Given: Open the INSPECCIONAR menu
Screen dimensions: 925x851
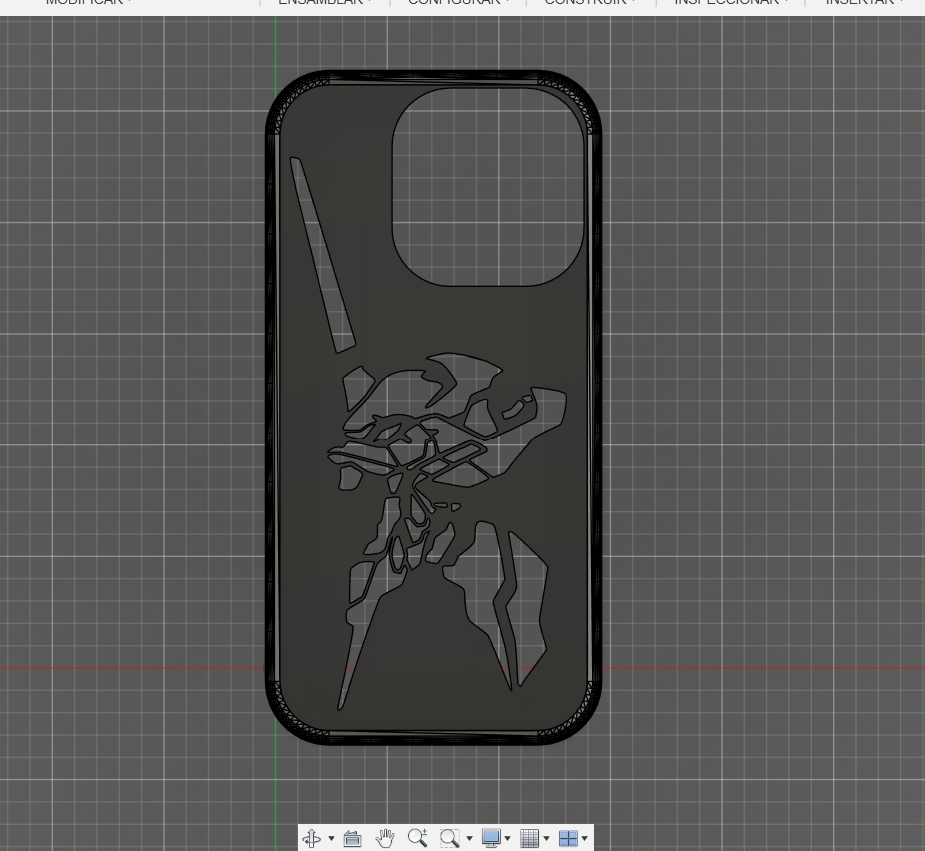Looking at the screenshot, I should pos(731,2).
